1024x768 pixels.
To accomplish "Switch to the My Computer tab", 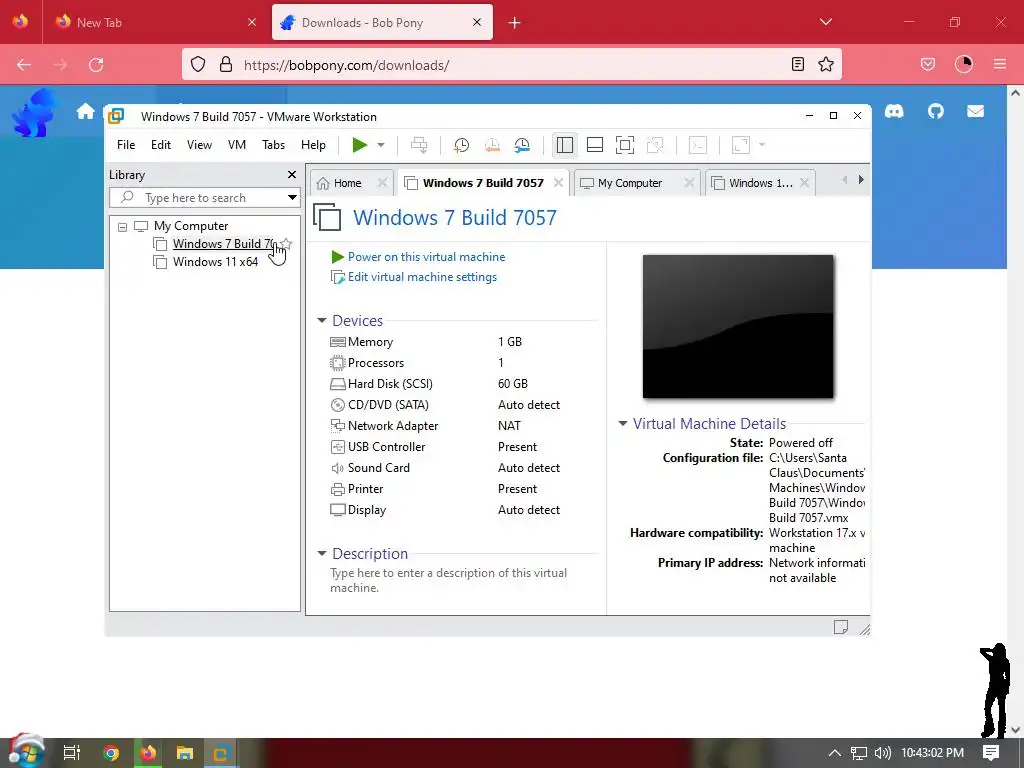I will click(x=630, y=184).
